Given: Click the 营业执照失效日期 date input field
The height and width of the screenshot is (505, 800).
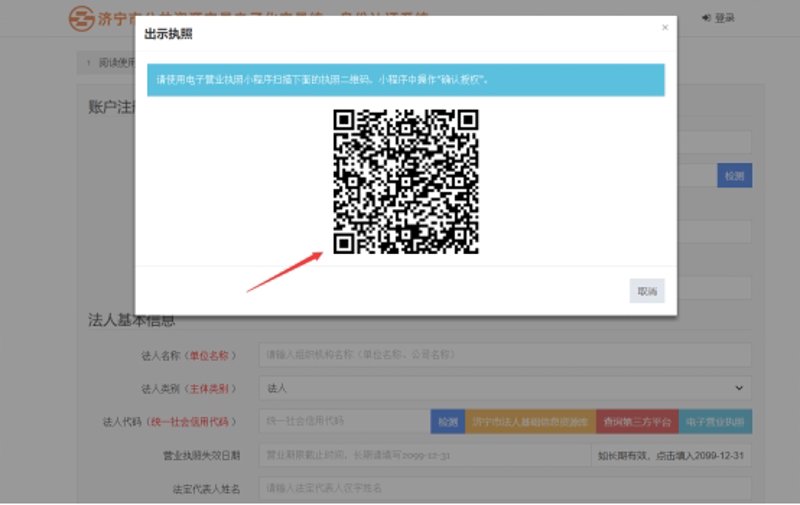Looking at the screenshot, I should click(425, 455).
